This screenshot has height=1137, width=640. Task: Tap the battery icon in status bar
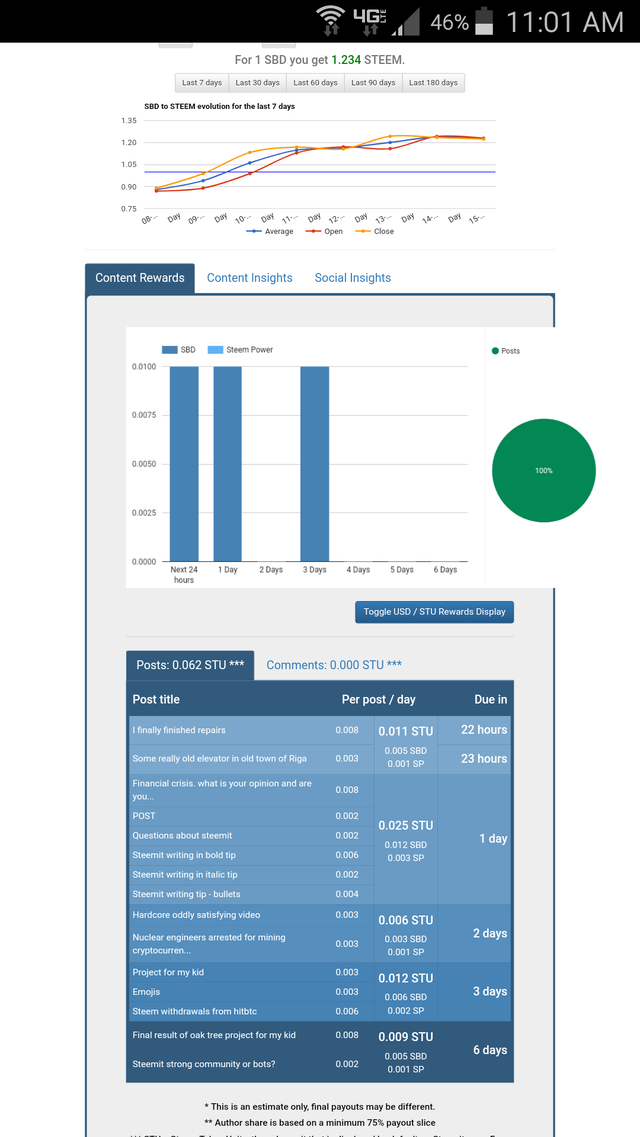pos(484,21)
